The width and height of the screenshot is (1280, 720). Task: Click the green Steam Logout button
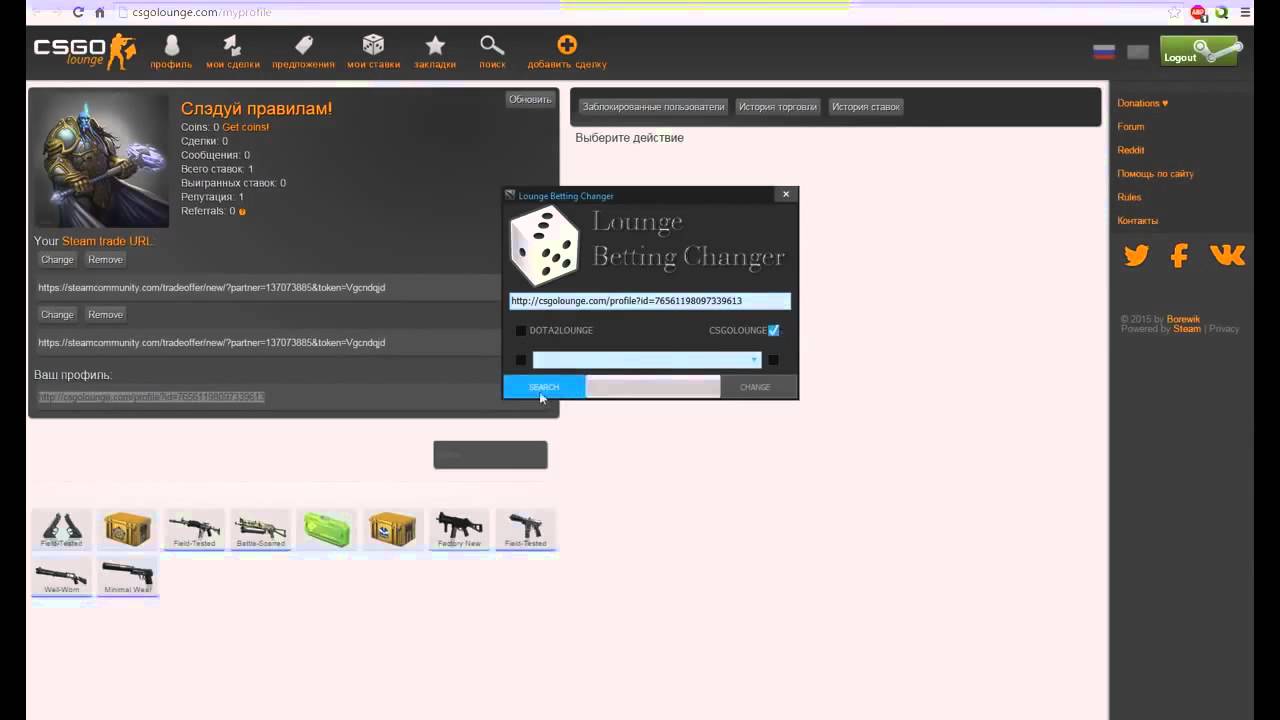[1201, 51]
